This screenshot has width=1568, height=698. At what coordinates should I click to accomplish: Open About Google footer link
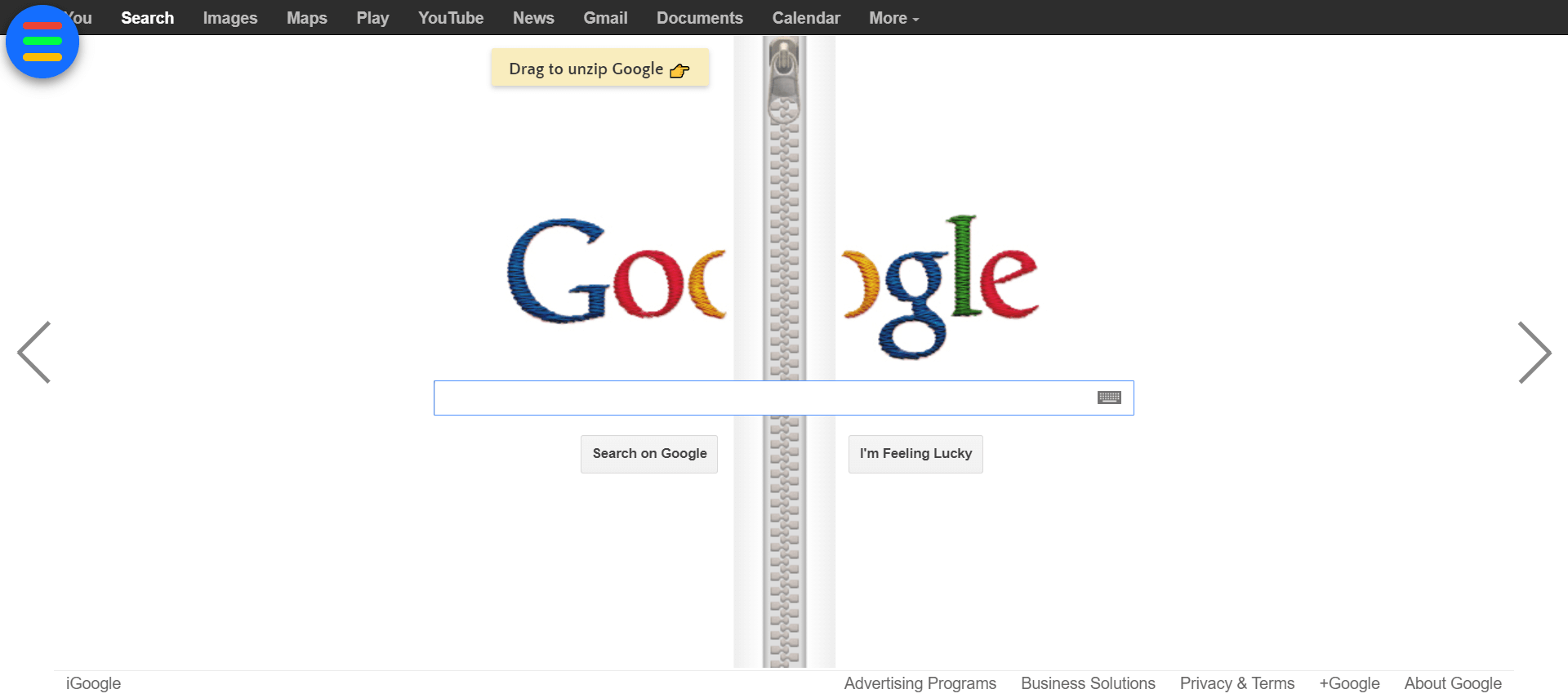[1453, 683]
